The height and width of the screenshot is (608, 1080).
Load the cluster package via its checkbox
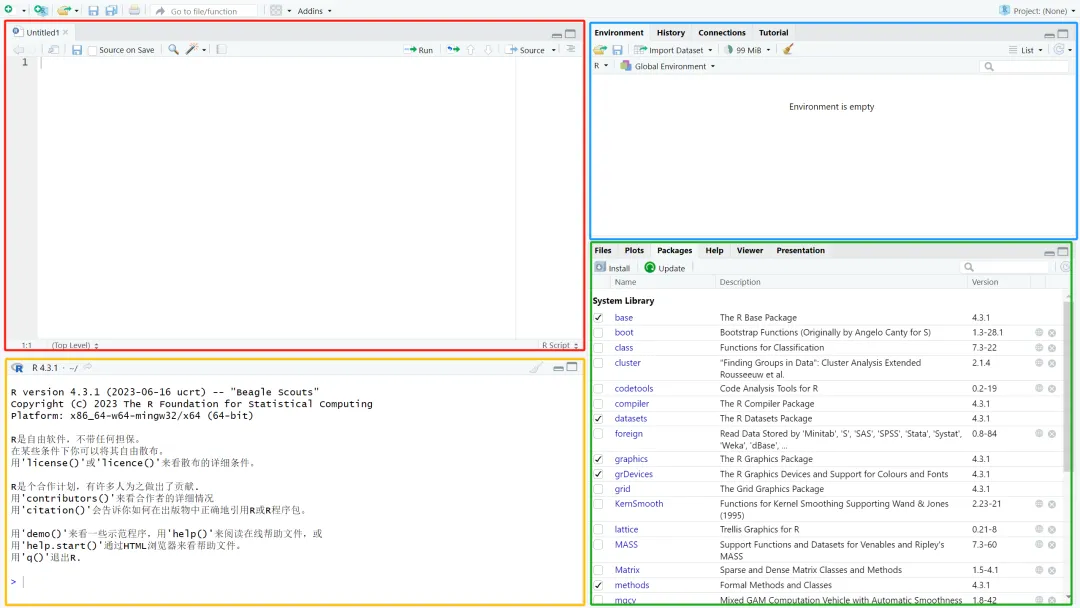pyautogui.click(x=598, y=363)
